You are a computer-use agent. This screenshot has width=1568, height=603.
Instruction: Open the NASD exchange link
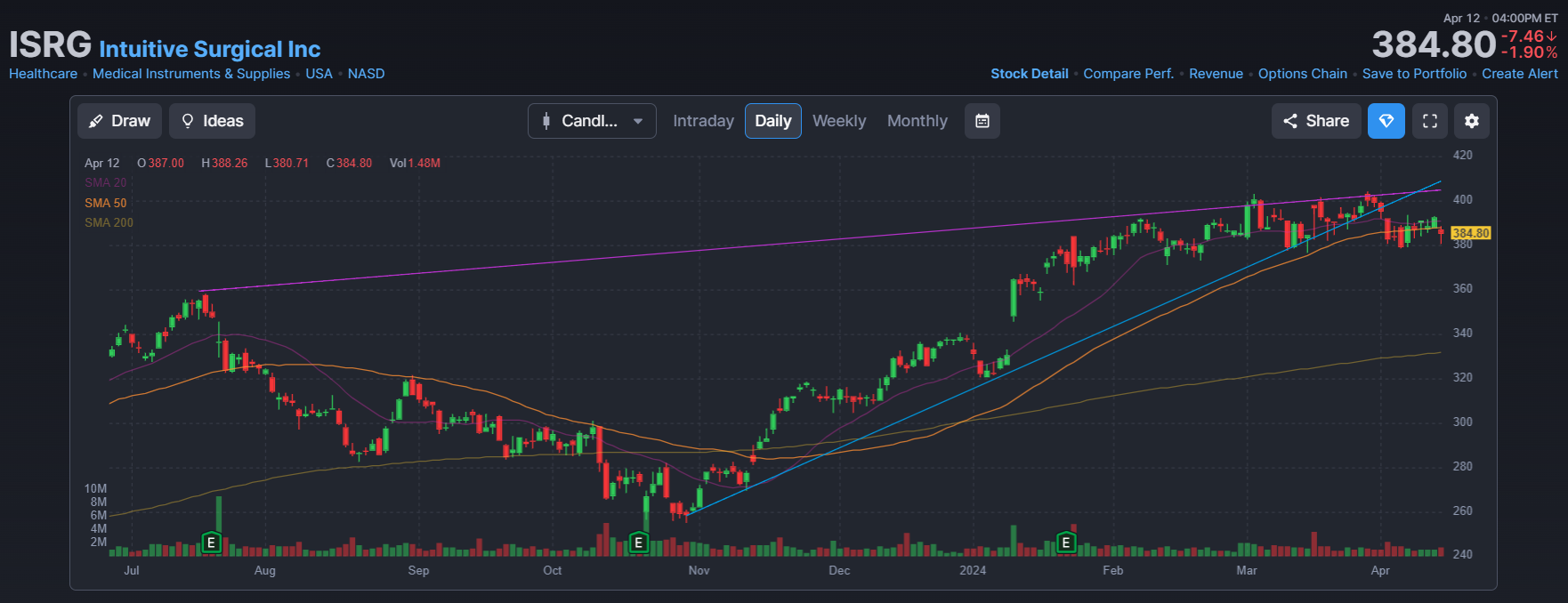tap(367, 74)
